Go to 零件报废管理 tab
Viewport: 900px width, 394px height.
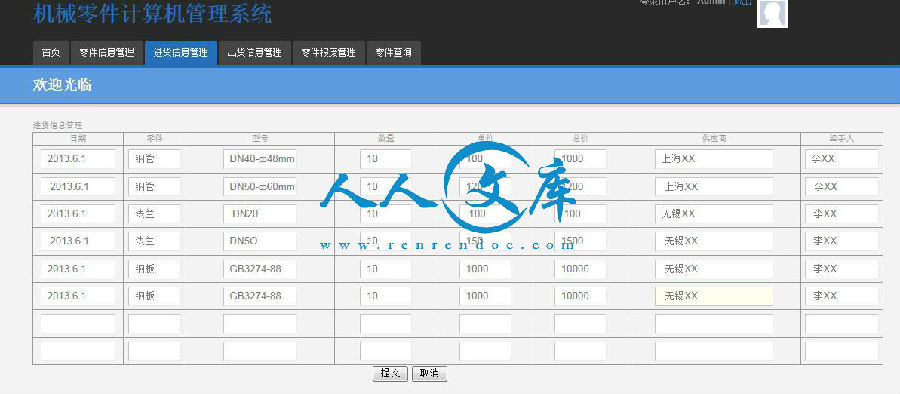click(x=329, y=53)
